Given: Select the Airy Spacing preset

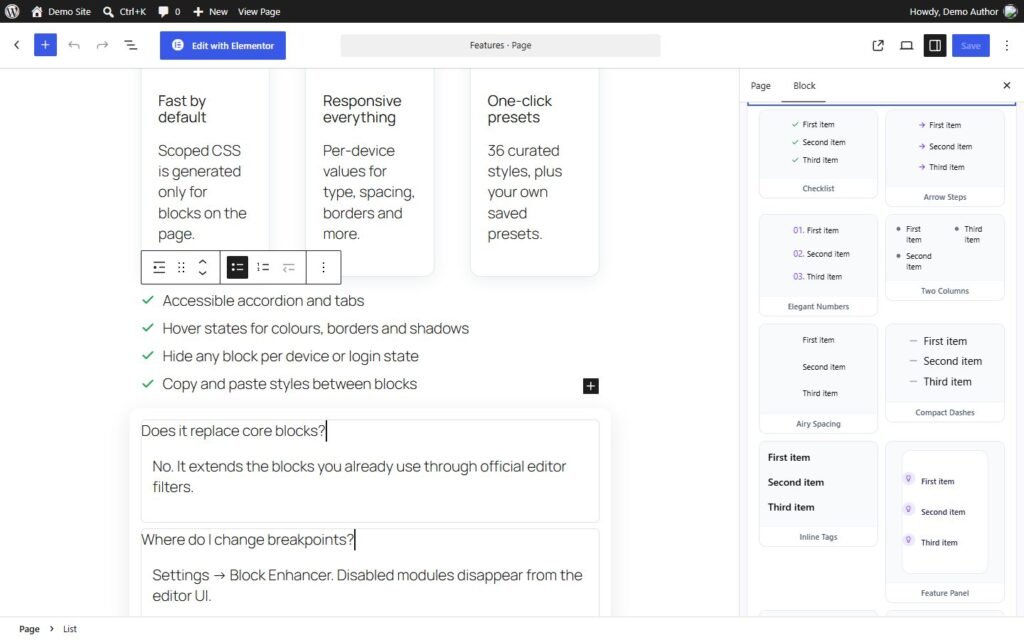Looking at the screenshot, I should point(818,379).
